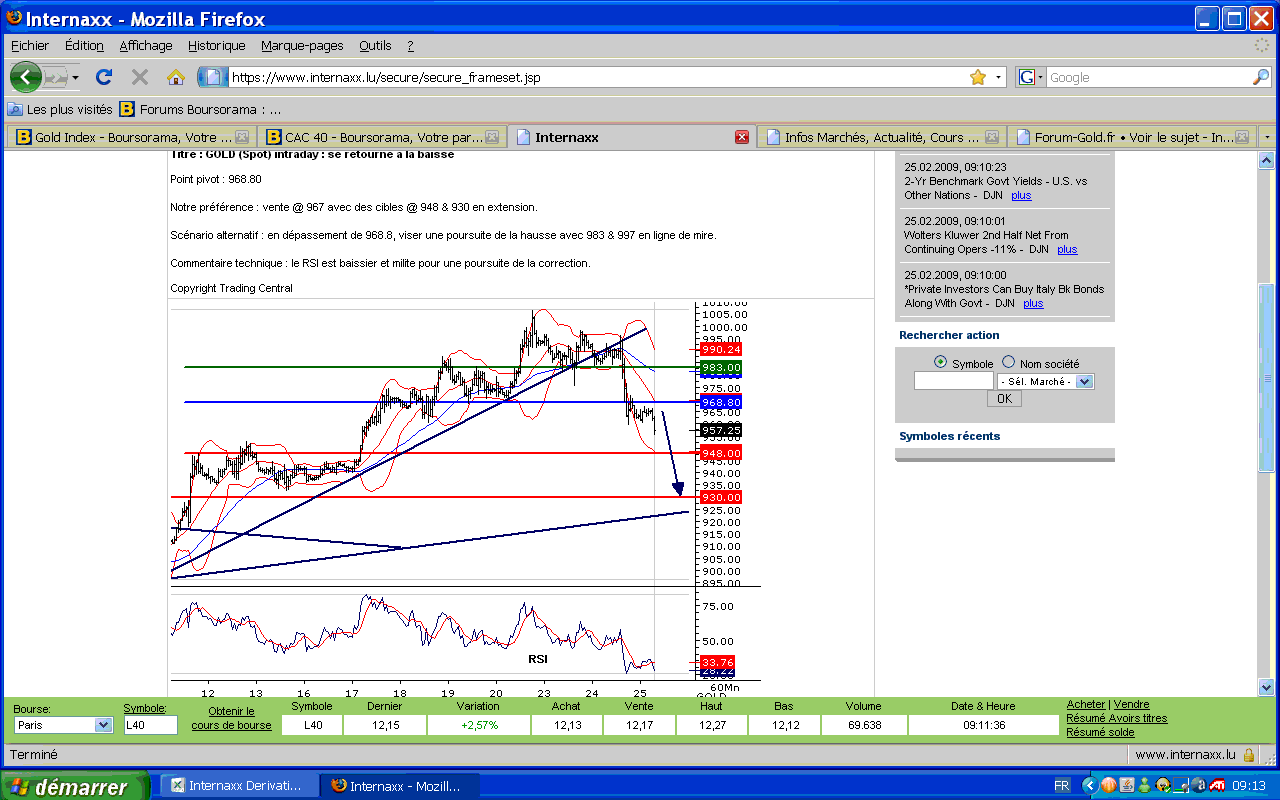
Task: Click the tray system clock
Action: point(1250,786)
